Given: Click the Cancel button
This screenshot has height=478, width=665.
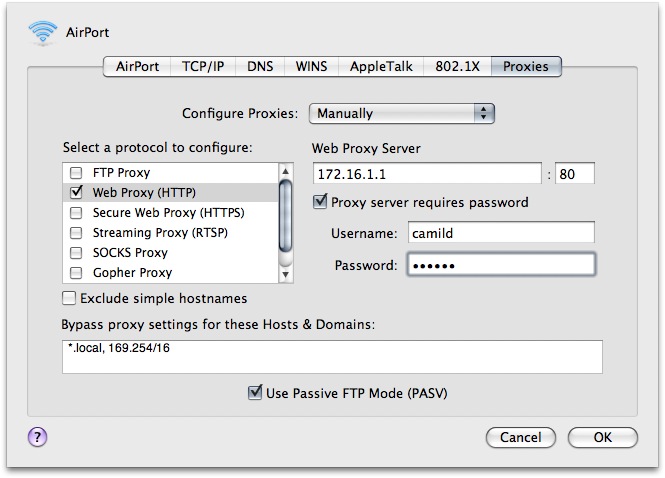Looking at the screenshot, I should [x=520, y=437].
